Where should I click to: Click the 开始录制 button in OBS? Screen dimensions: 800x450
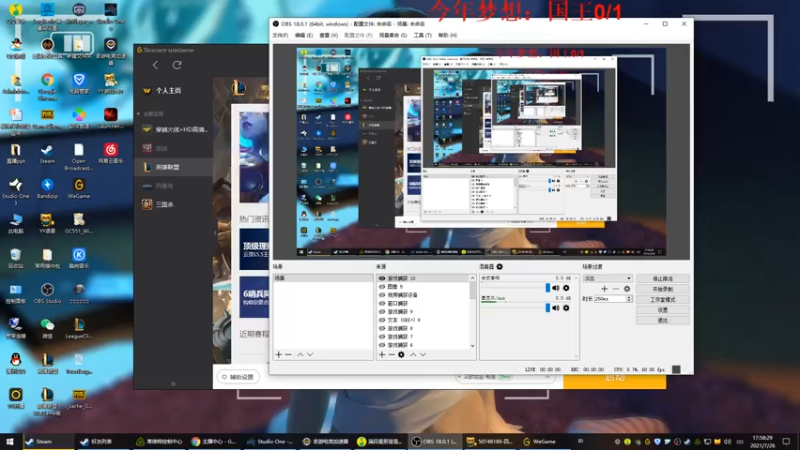(663, 289)
